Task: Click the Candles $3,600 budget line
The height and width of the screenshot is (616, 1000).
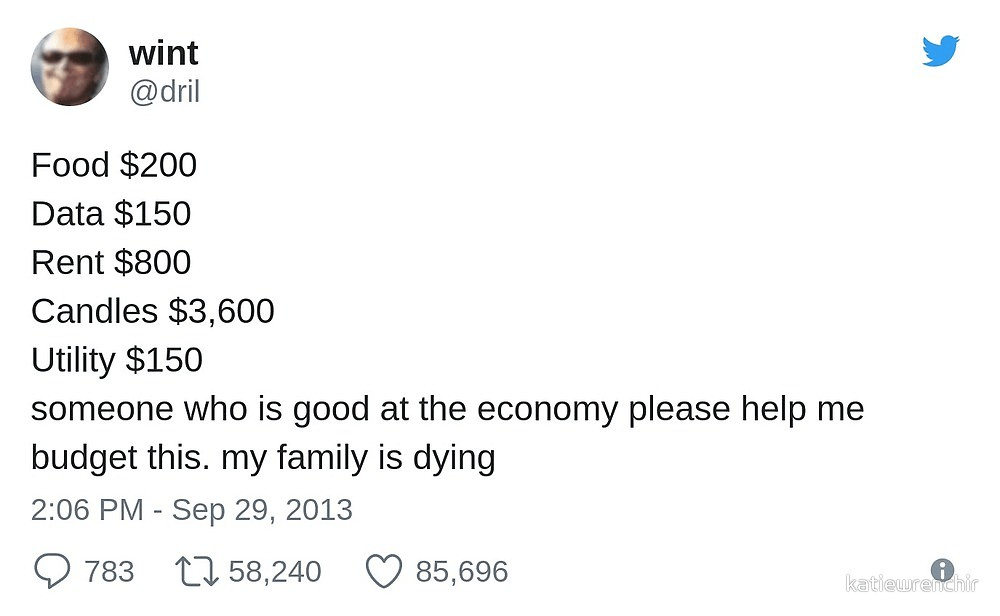Action: [x=152, y=310]
